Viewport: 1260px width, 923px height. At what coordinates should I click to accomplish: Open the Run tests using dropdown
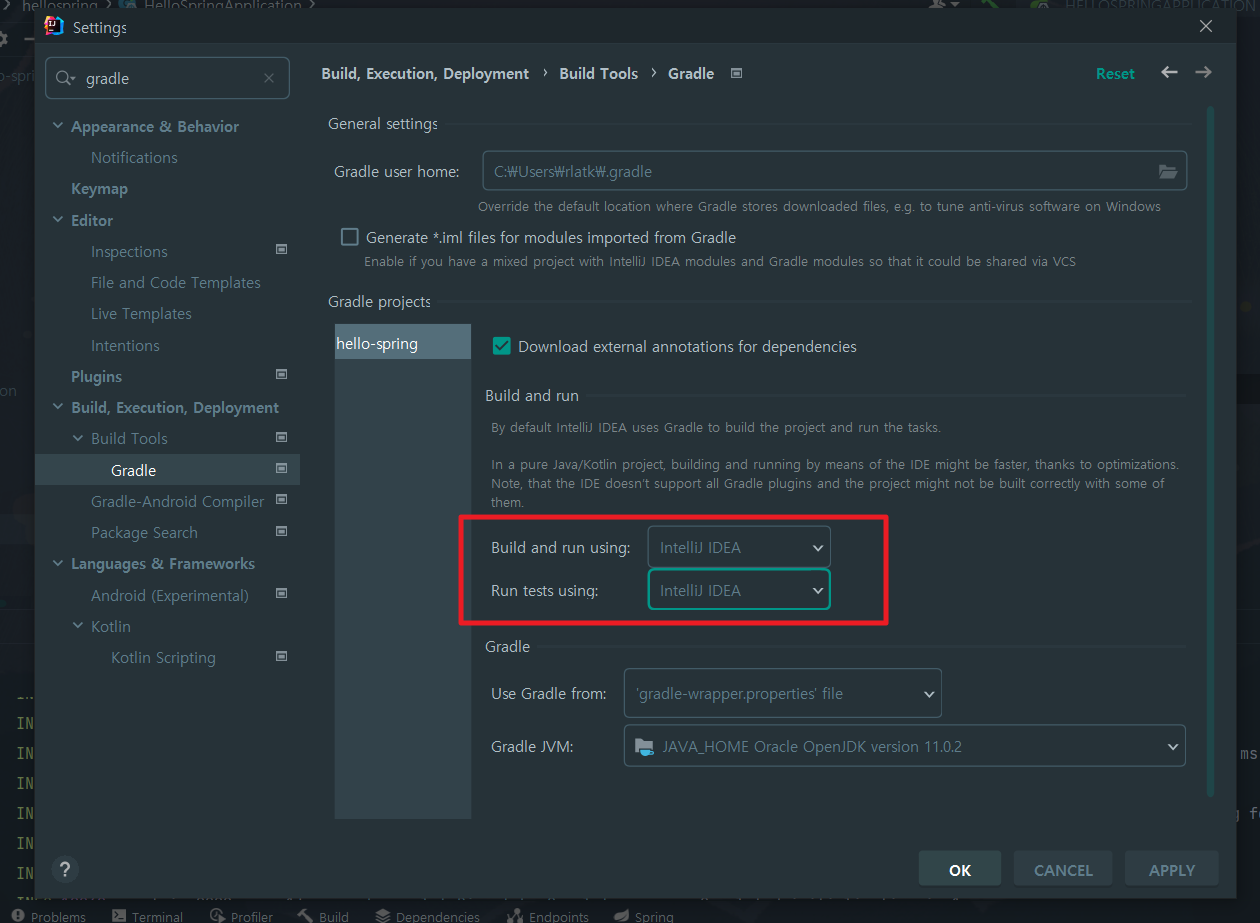click(739, 590)
